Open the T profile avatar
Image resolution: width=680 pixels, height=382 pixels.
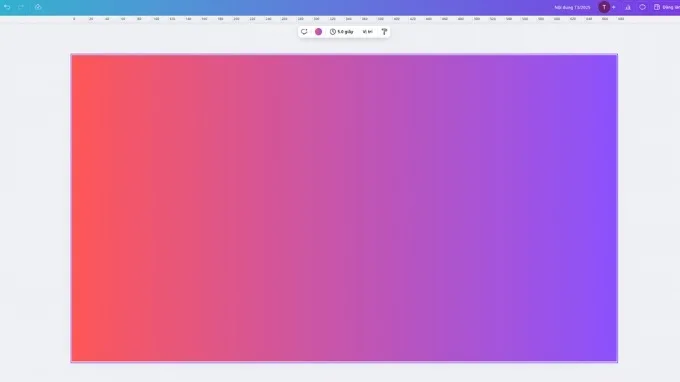tap(604, 7)
